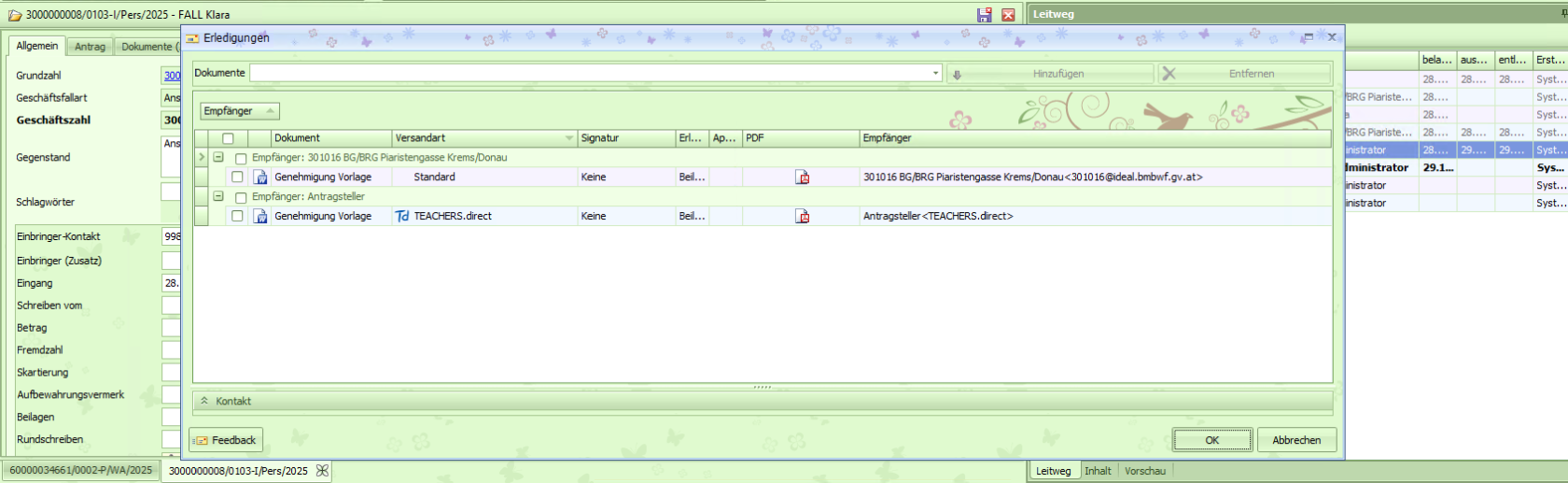Click the red close icon beside save
Viewport: 1568px width, 483px height.
tap(1008, 15)
